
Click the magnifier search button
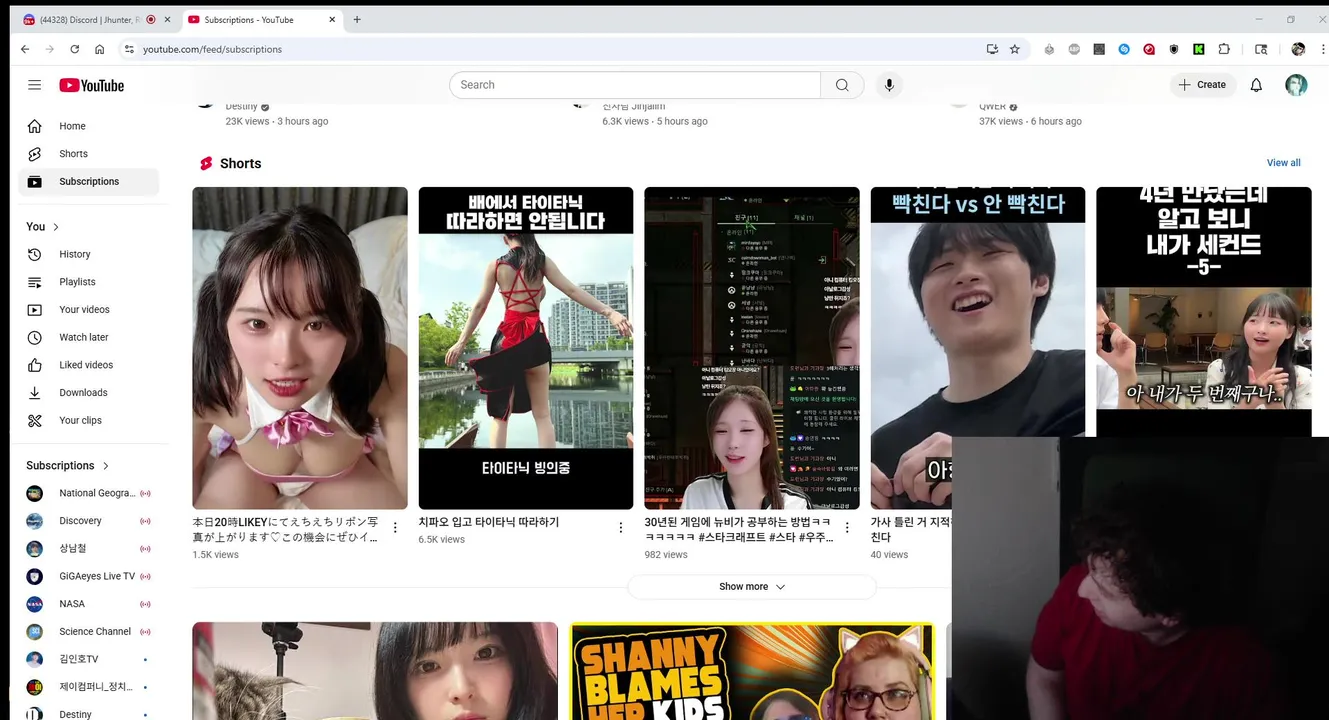(x=842, y=85)
